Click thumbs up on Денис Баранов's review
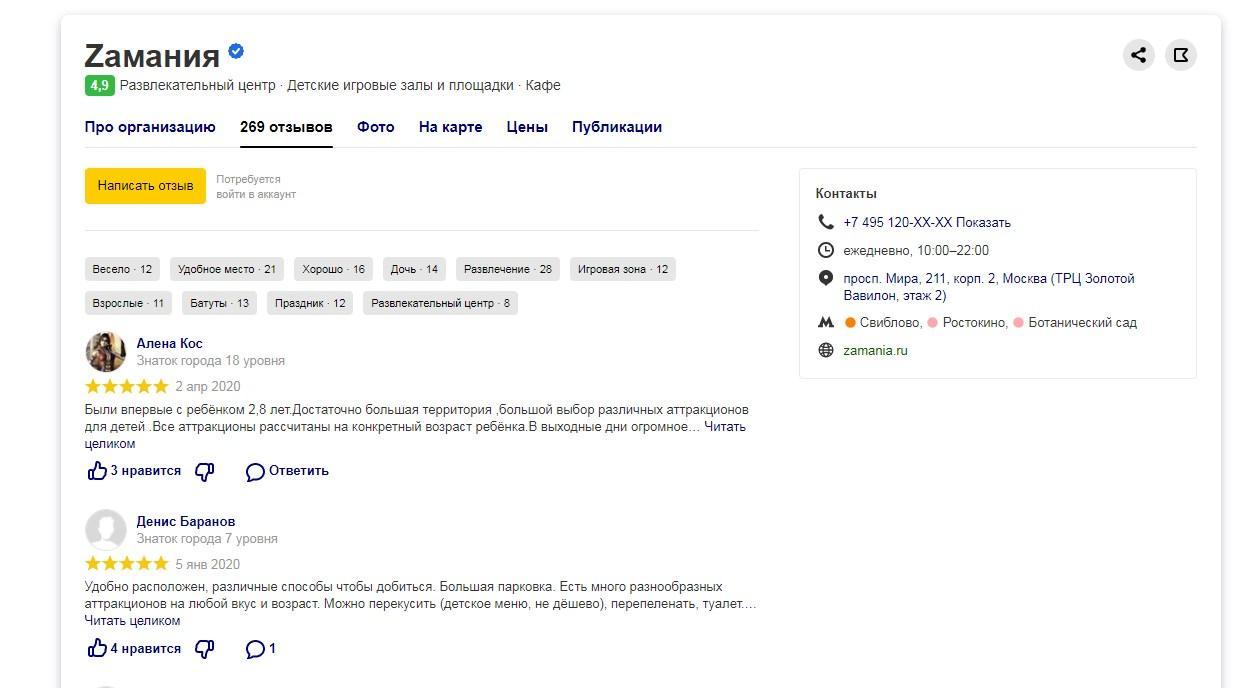 pyautogui.click(x=97, y=649)
